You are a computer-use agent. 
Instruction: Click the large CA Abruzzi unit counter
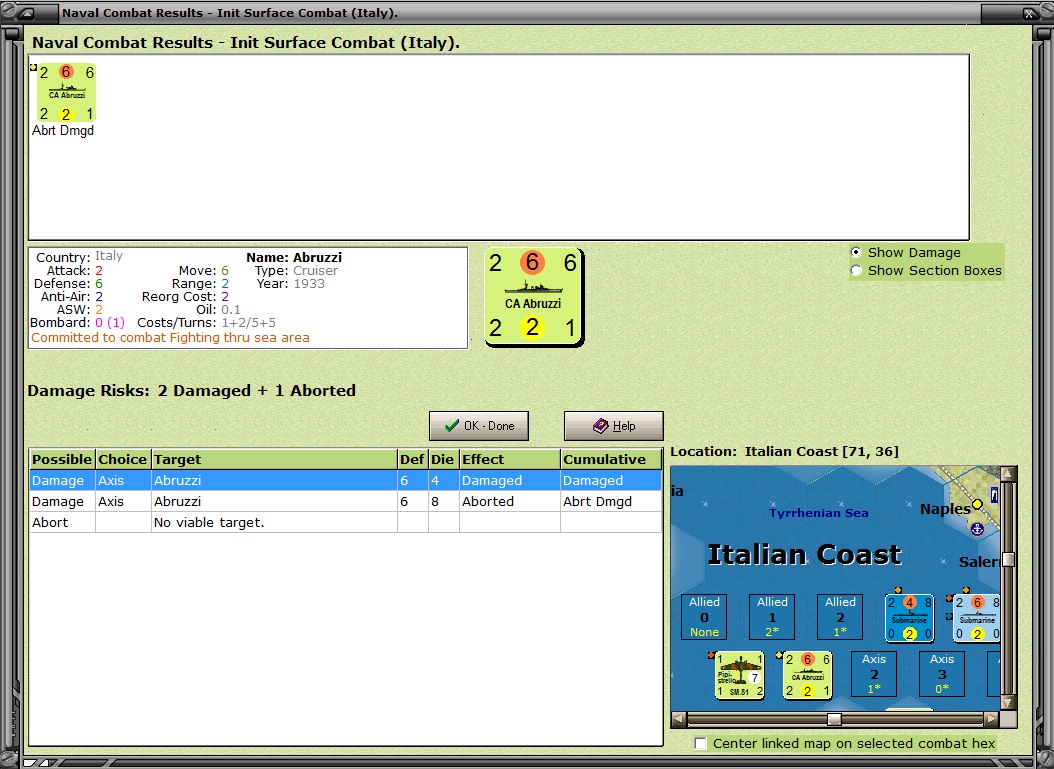point(534,297)
